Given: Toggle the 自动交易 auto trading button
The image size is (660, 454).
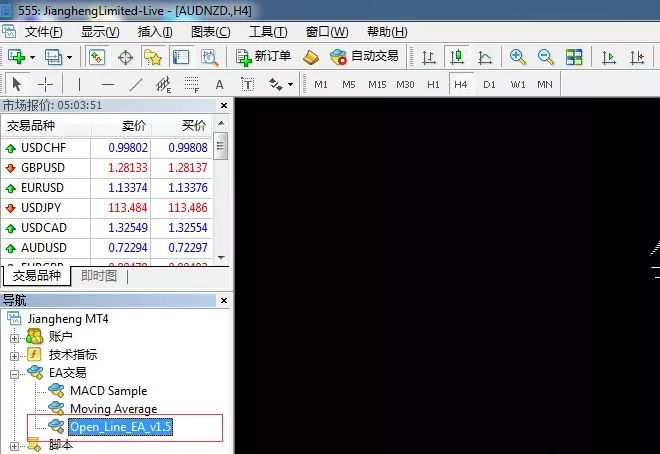Looking at the screenshot, I should (x=365, y=57).
